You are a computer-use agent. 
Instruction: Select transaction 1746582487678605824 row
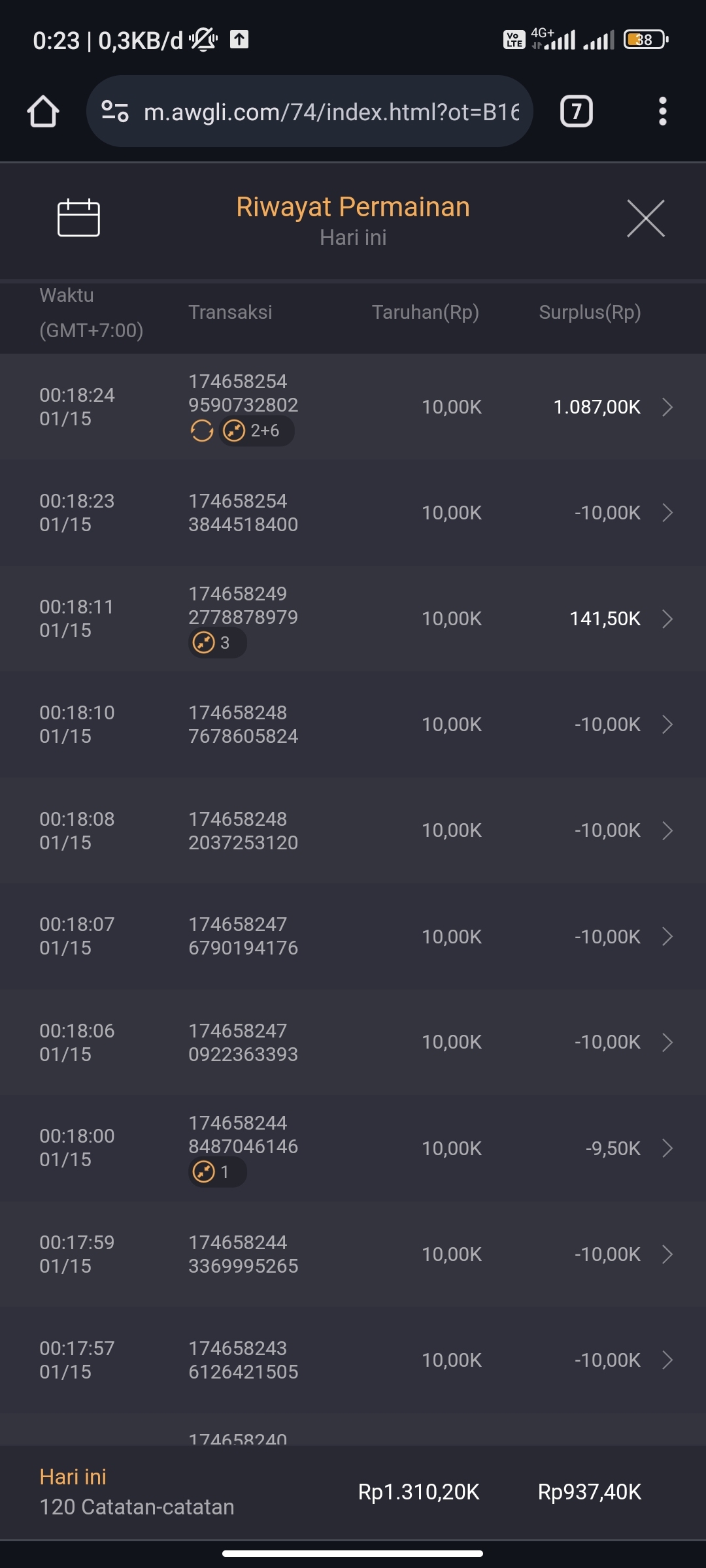[243, 725]
